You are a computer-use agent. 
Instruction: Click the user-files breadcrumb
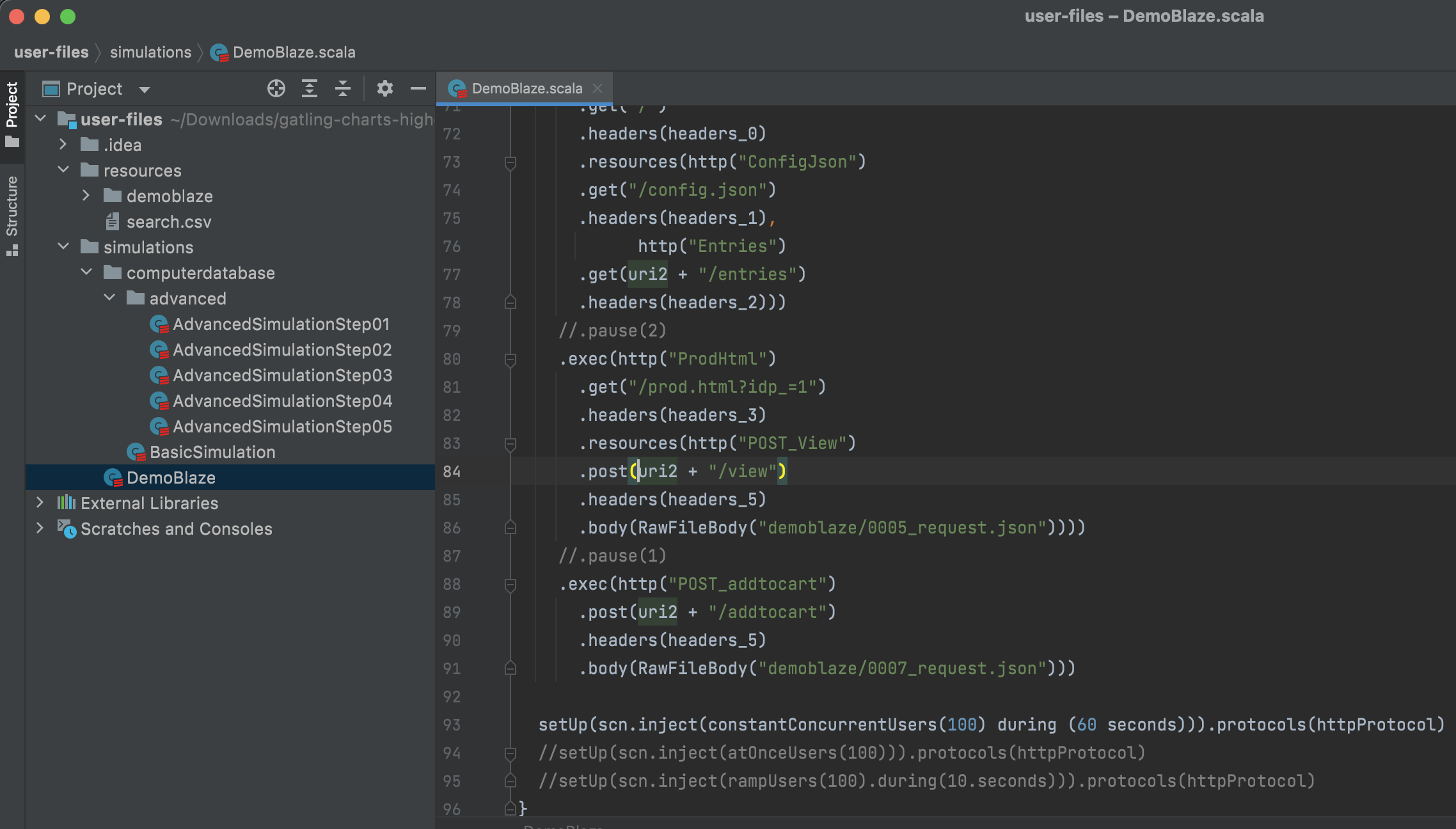51,52
